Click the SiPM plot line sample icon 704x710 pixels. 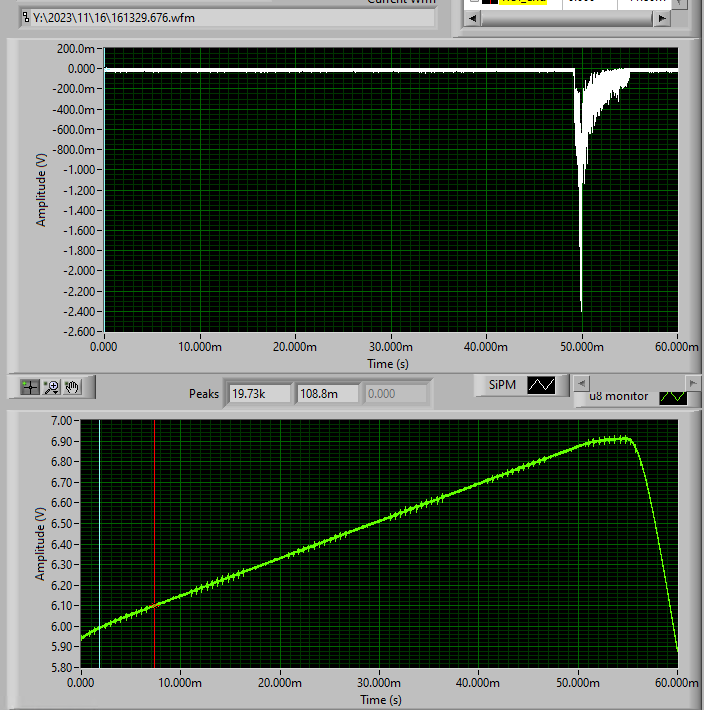541,385
